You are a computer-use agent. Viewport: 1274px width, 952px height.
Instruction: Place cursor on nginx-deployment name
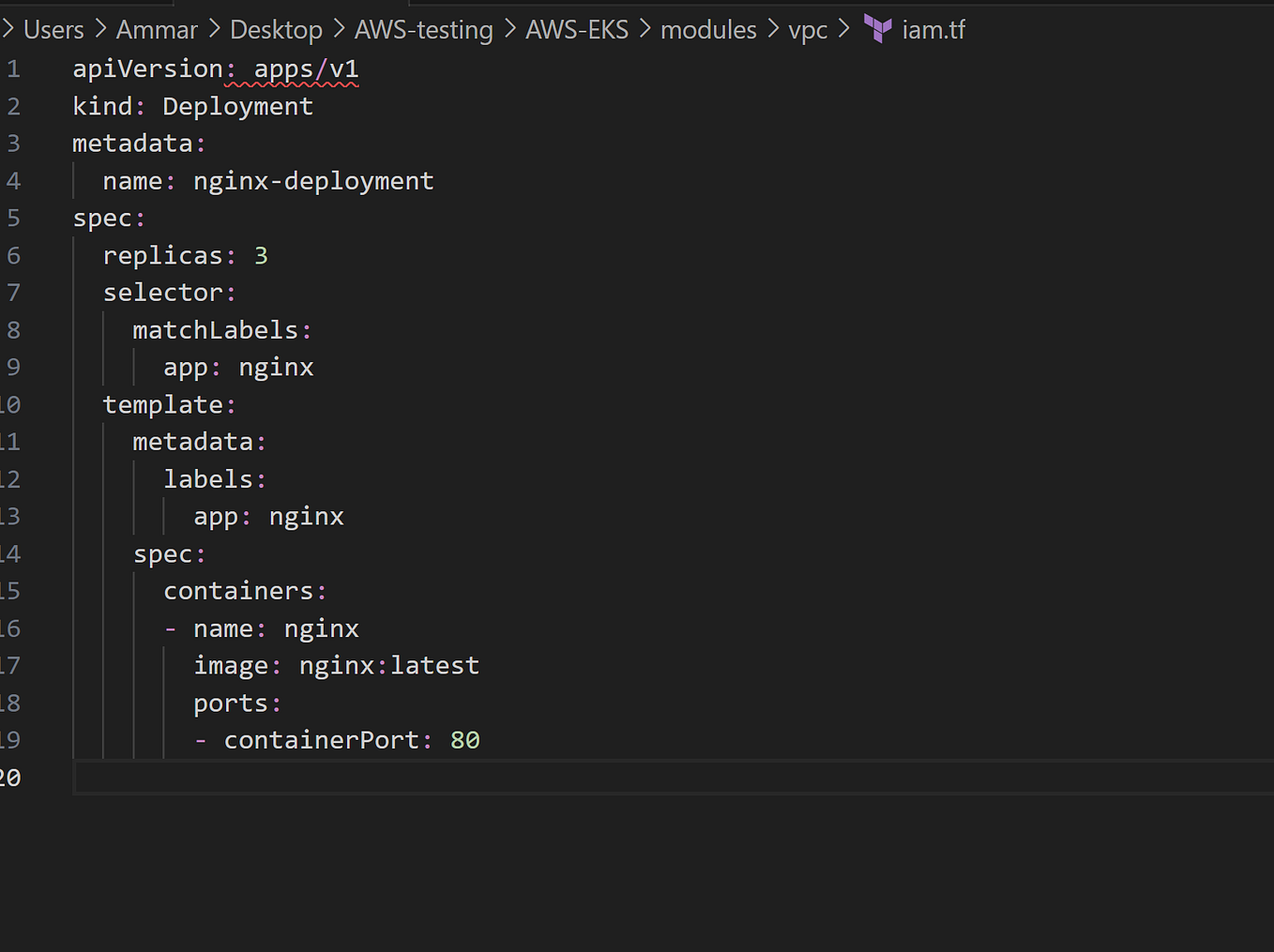(313, 180)
